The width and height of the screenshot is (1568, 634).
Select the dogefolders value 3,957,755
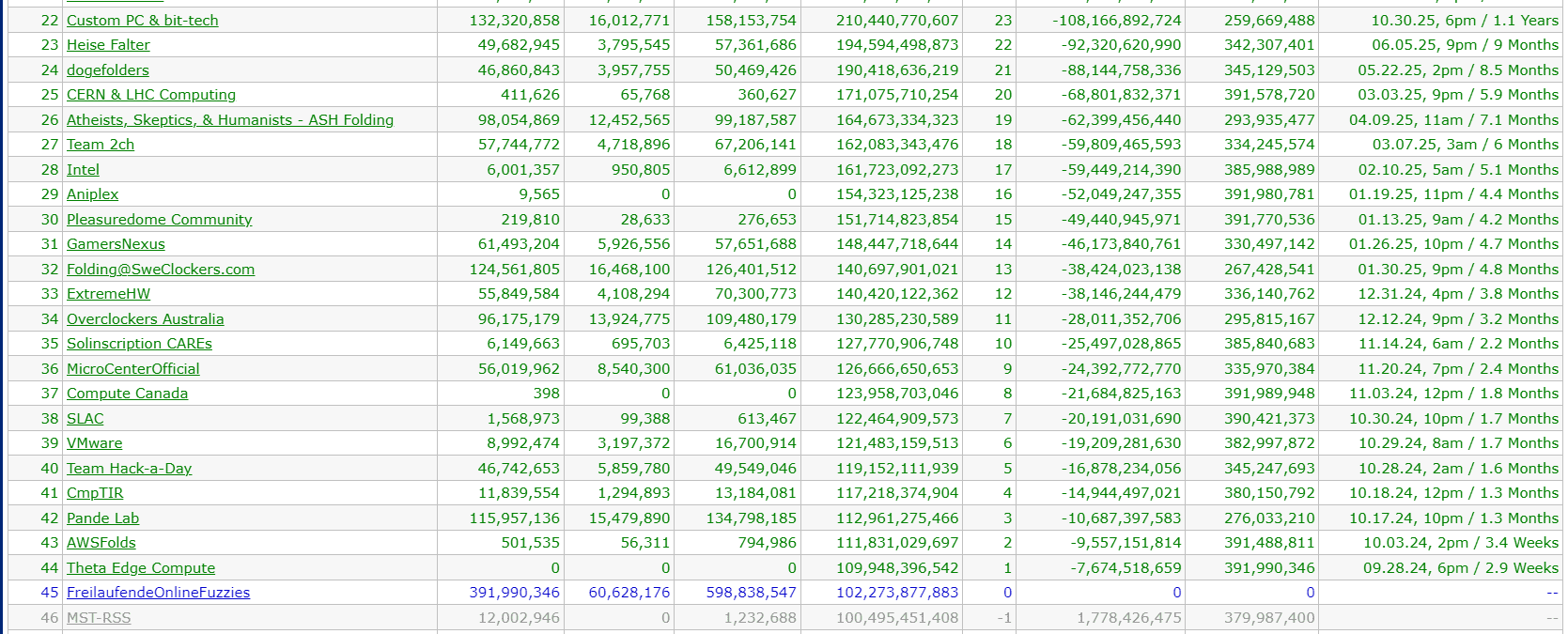(x=634, y=70)
